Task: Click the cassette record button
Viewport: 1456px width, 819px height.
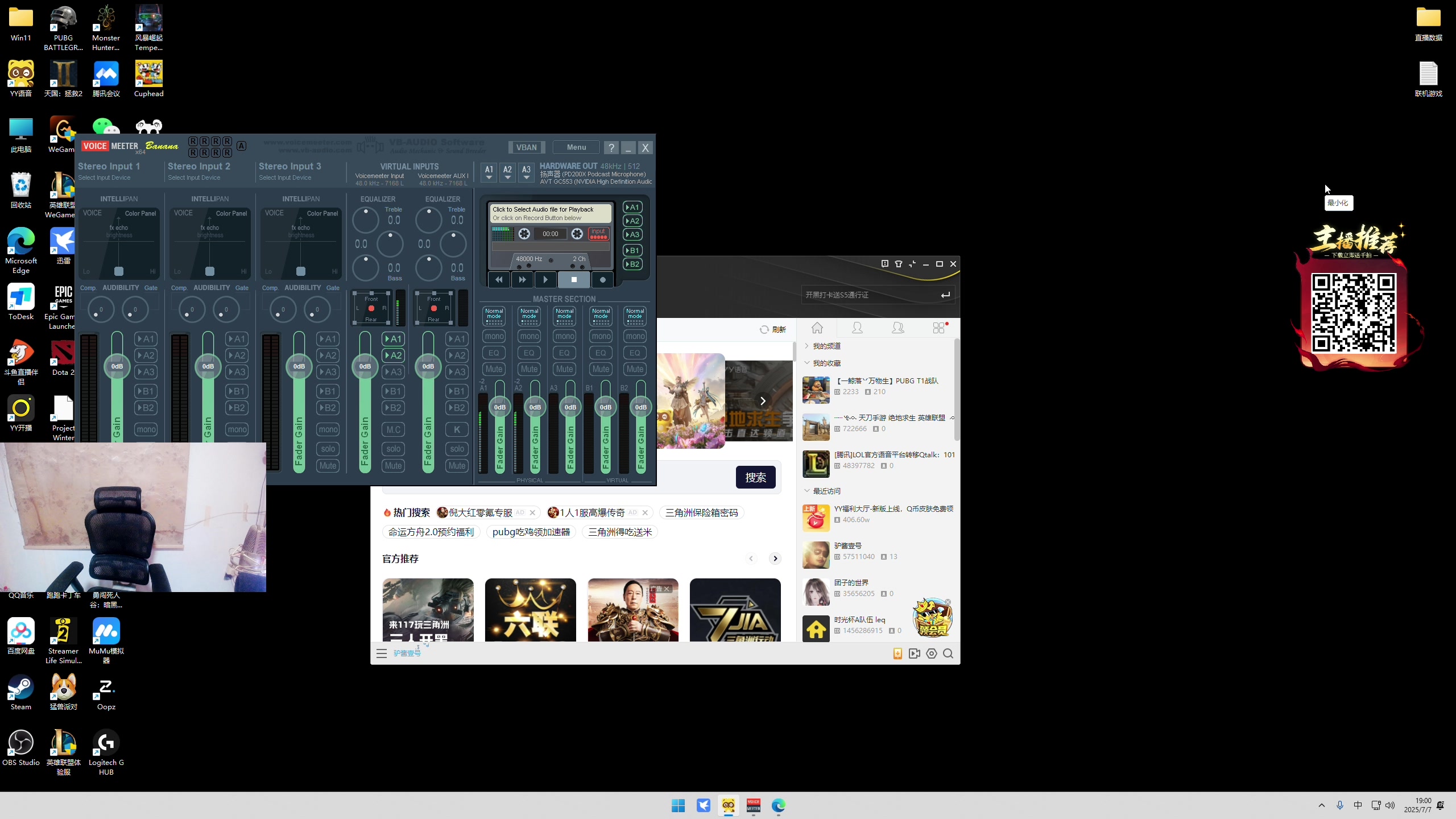Action: (x=602, y=280)
